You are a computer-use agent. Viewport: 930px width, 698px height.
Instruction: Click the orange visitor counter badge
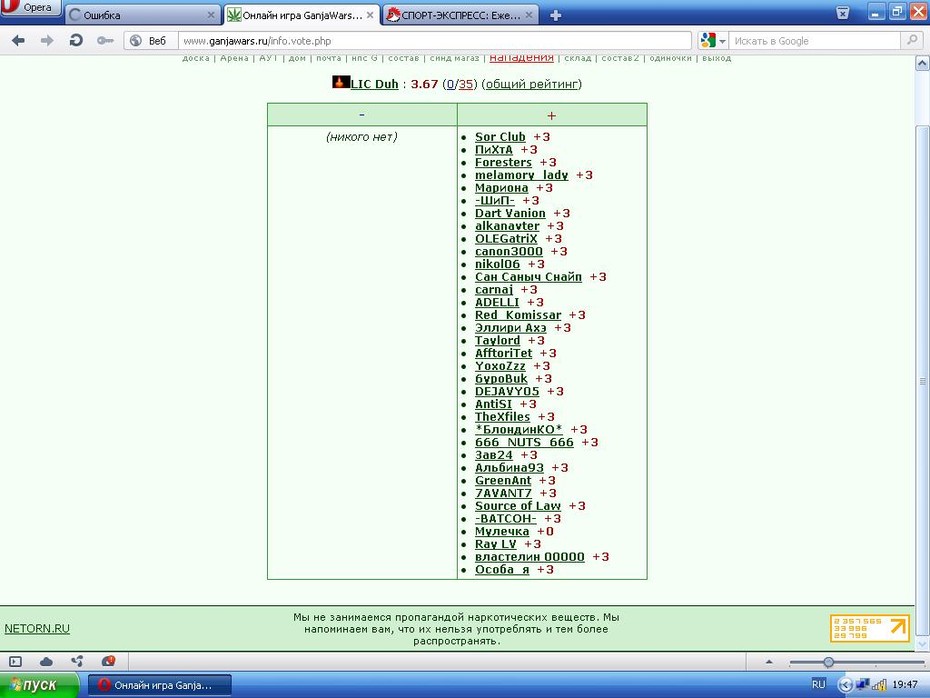870,628
